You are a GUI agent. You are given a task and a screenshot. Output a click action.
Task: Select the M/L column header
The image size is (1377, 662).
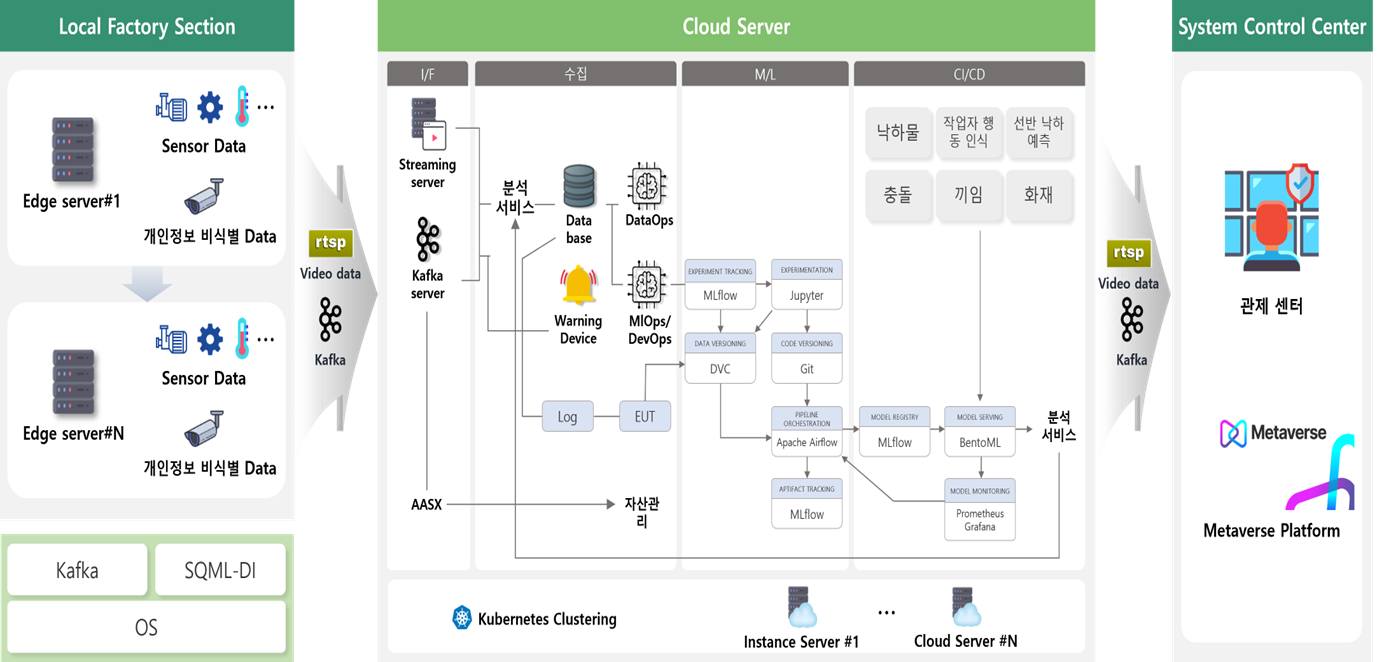click(764, 73)
